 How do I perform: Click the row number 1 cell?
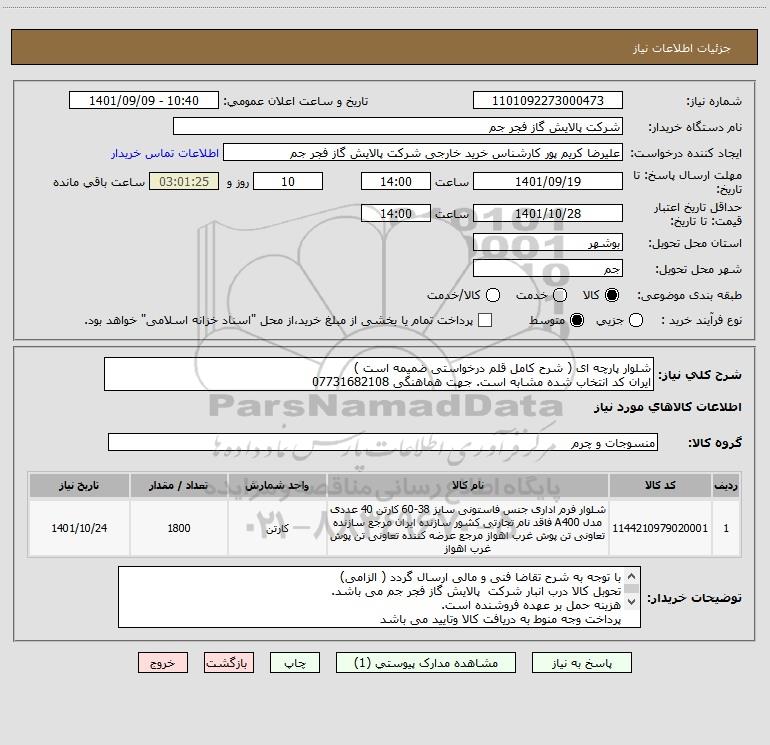coord(726,528)
